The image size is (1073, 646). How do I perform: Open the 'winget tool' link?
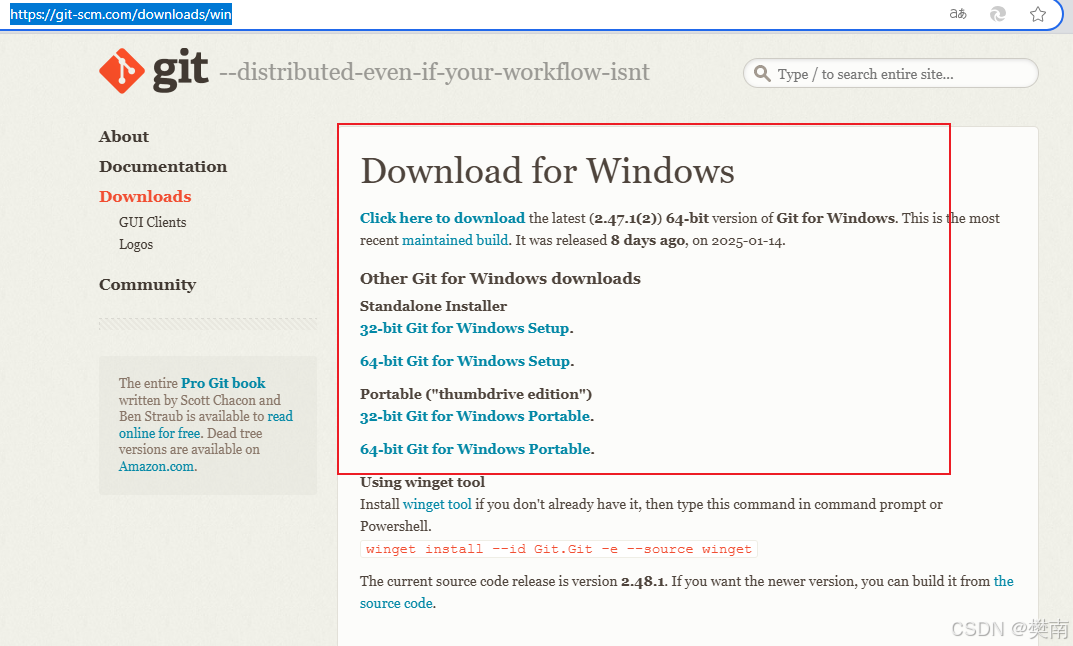point(437,504)
